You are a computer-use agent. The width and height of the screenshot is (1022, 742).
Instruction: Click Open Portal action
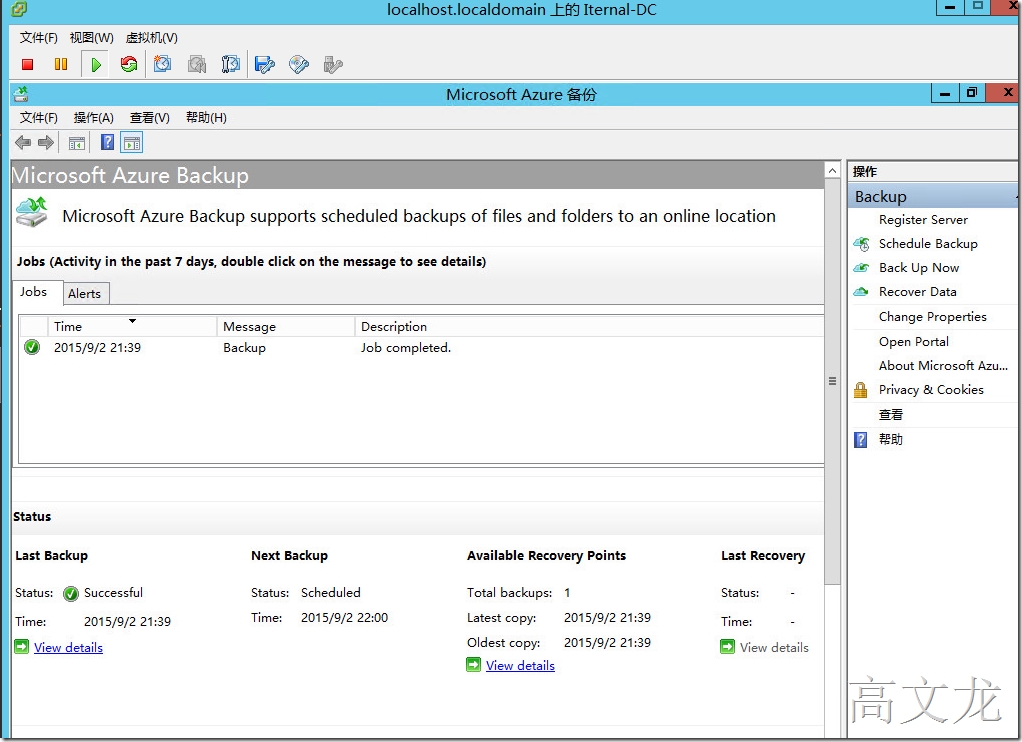914,342
